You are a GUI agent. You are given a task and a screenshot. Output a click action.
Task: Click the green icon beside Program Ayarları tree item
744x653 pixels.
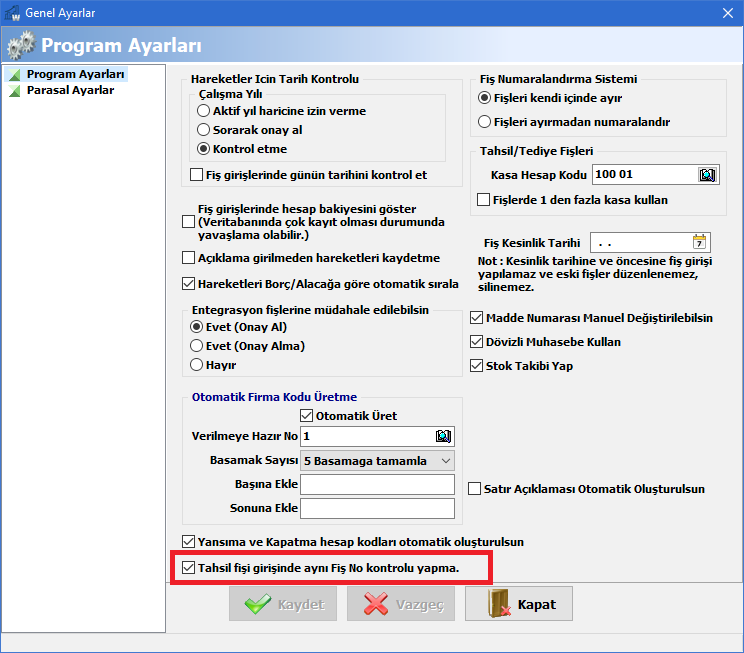pyautogui.click(x=15, y=75)
